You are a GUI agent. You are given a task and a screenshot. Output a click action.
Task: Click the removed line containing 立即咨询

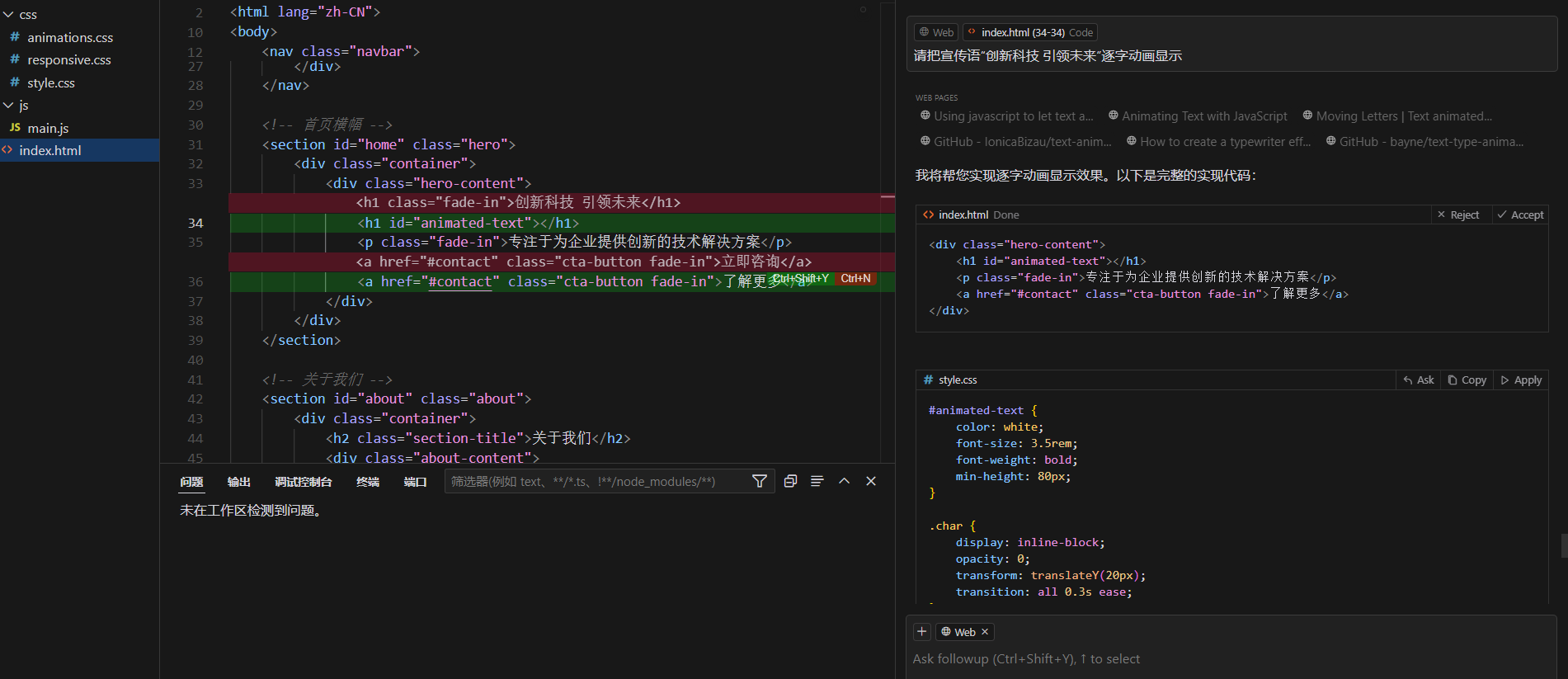pyautogui.click(x=584, y=262)
